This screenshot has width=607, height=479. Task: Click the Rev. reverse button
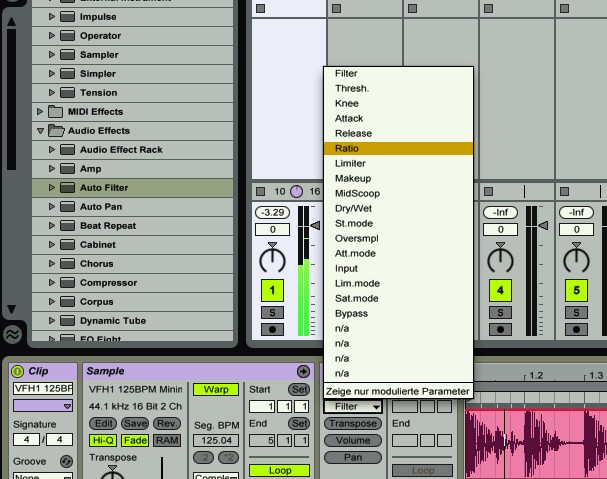point(167,423)
